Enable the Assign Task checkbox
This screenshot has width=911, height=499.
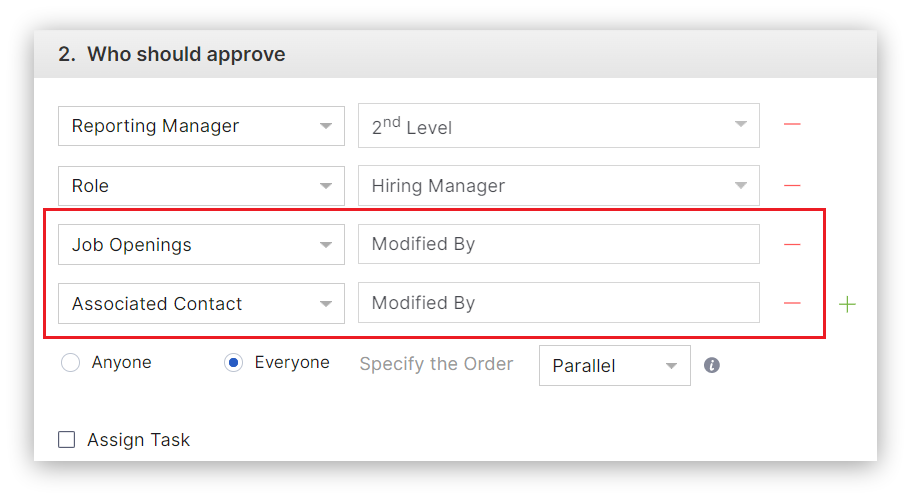(67, 439)
